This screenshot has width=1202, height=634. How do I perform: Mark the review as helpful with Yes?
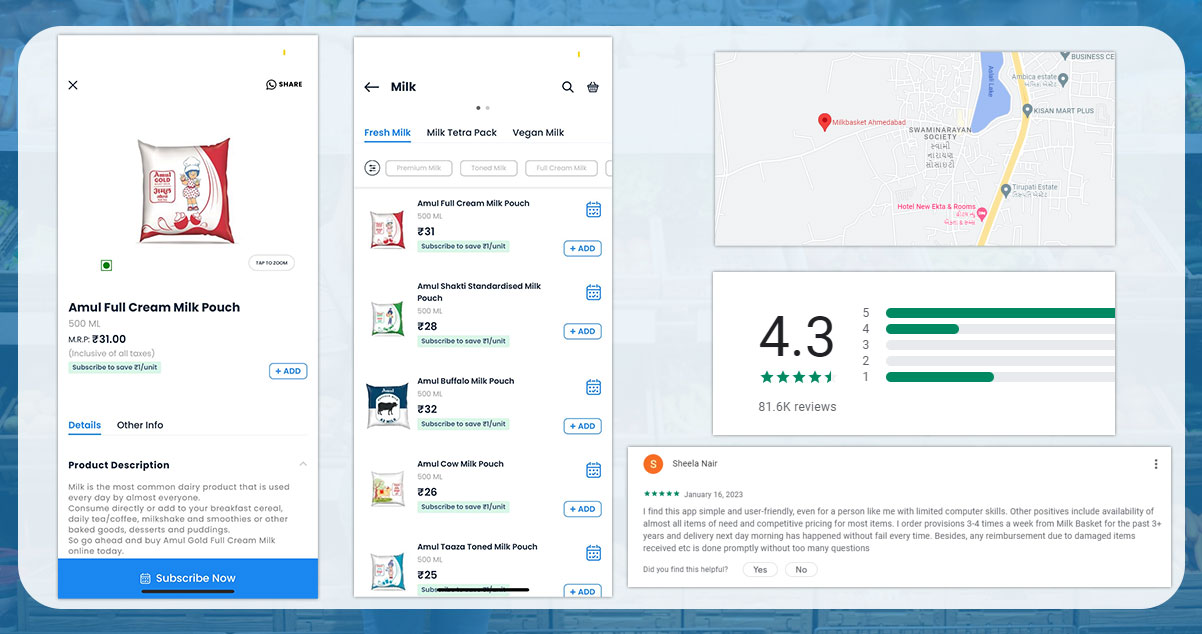(x=760, y=569)
